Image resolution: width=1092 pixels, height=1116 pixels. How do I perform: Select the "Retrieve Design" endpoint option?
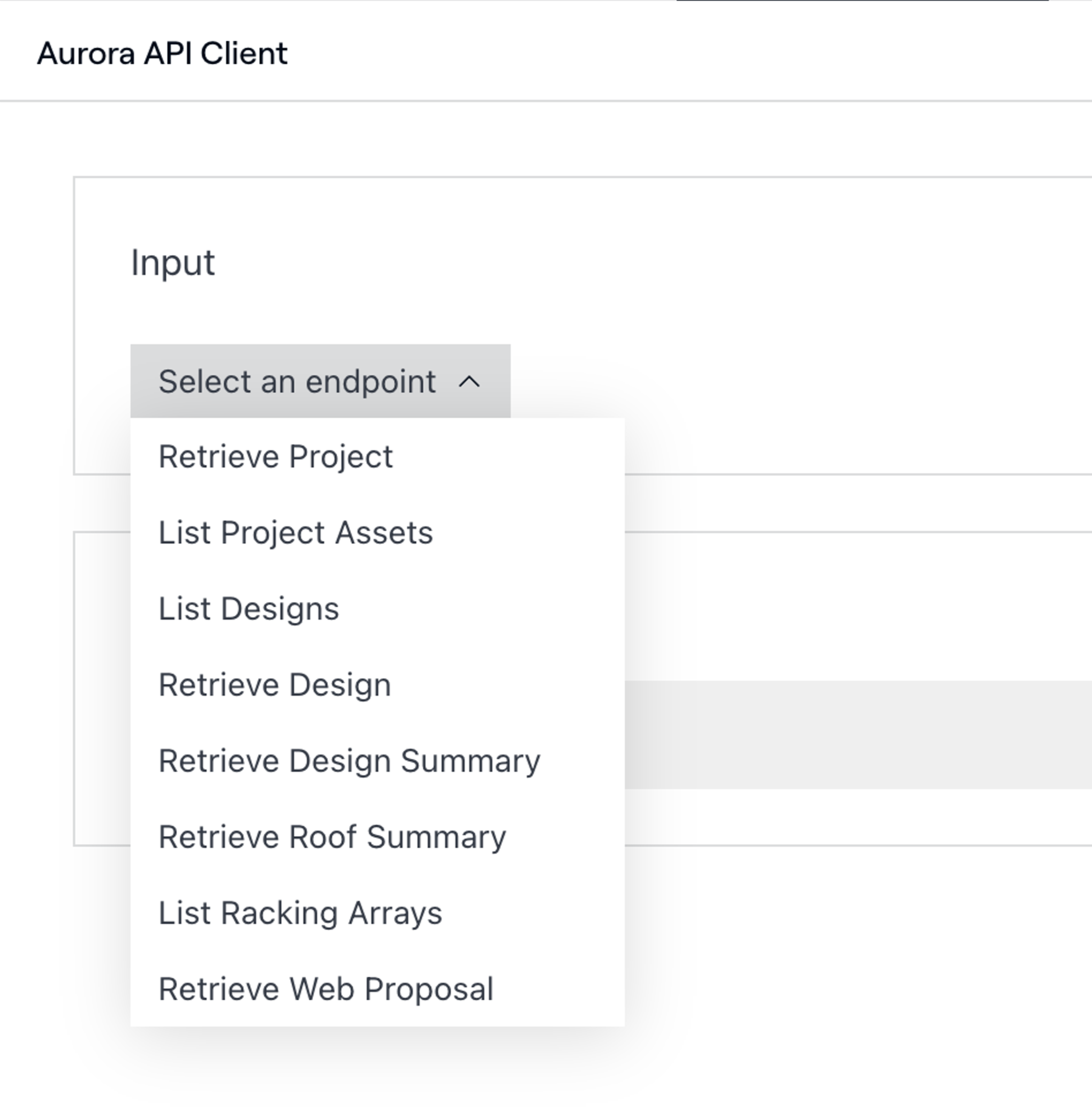tap(275, 685)
